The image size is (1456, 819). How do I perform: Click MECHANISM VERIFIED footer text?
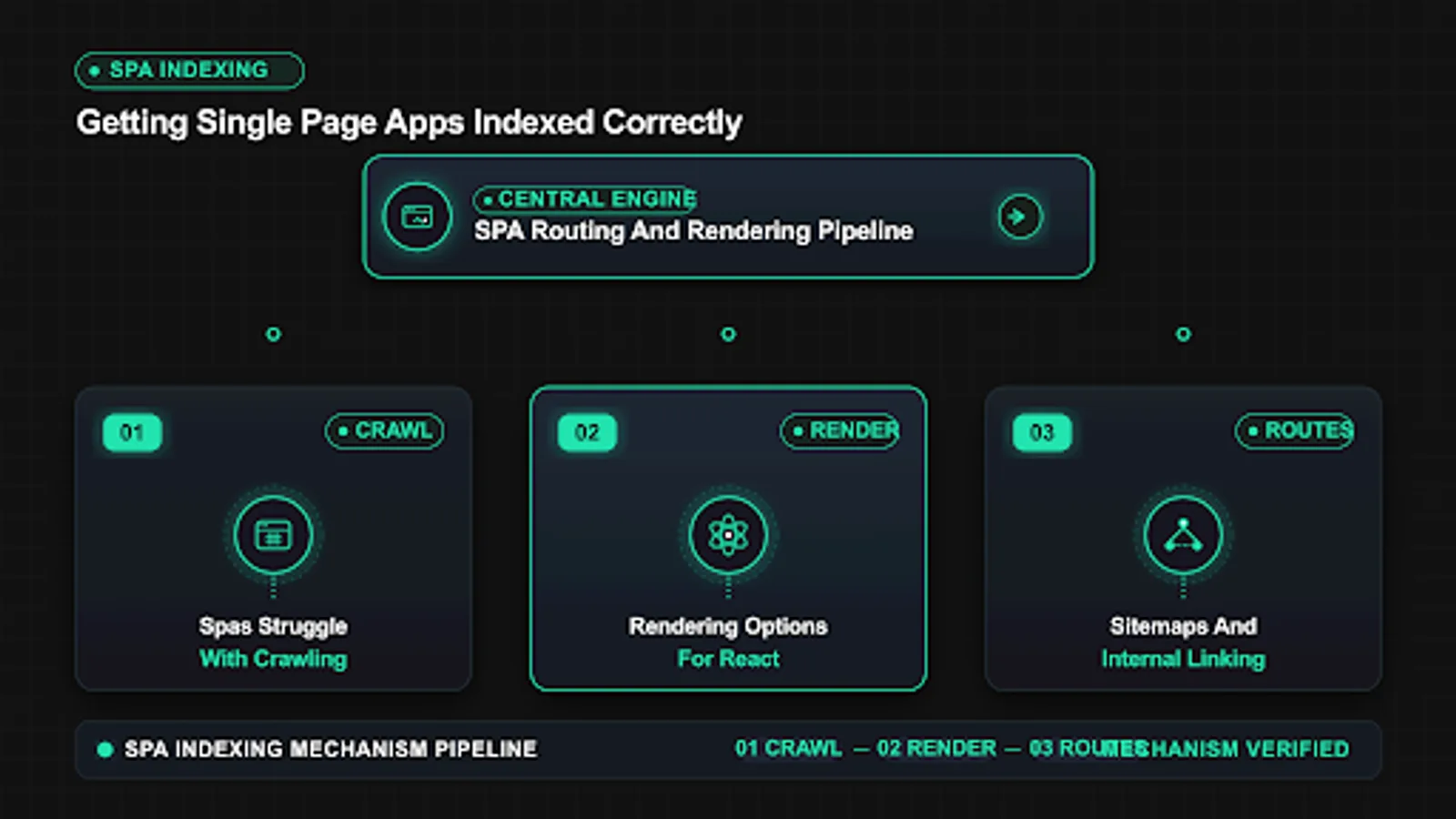(1228, 749)
